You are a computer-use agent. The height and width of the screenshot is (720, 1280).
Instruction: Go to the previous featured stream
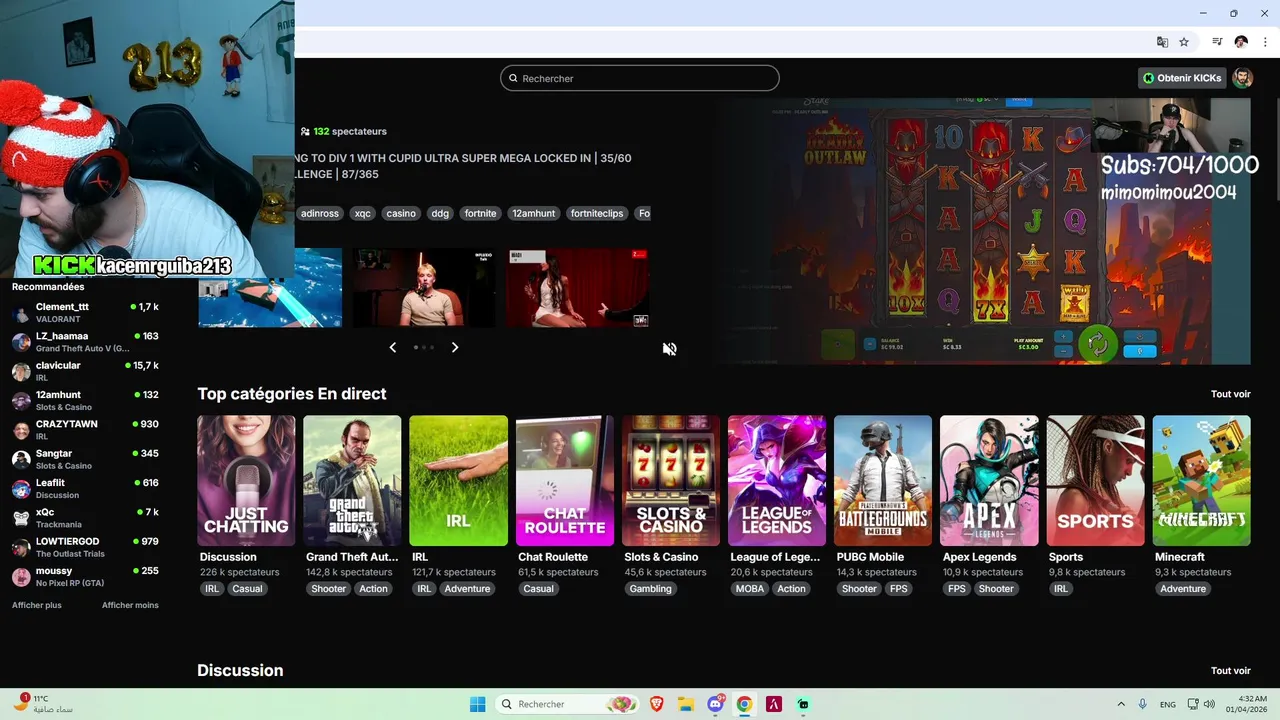392,347
